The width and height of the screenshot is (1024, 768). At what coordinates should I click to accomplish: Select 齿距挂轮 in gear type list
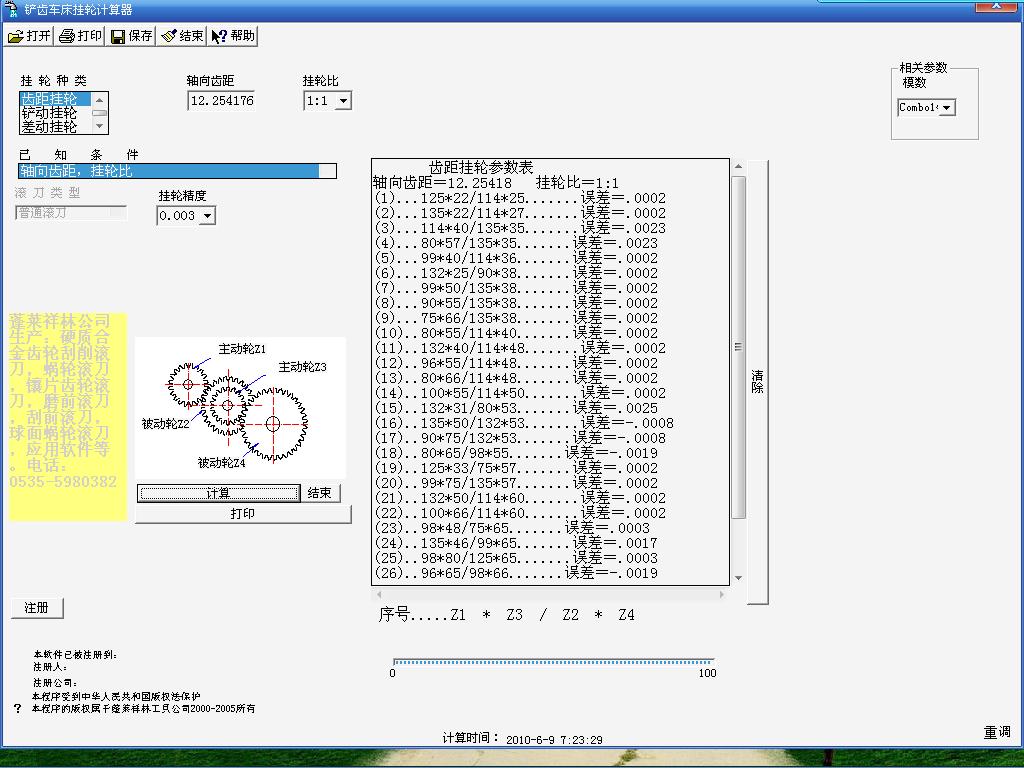56,99
